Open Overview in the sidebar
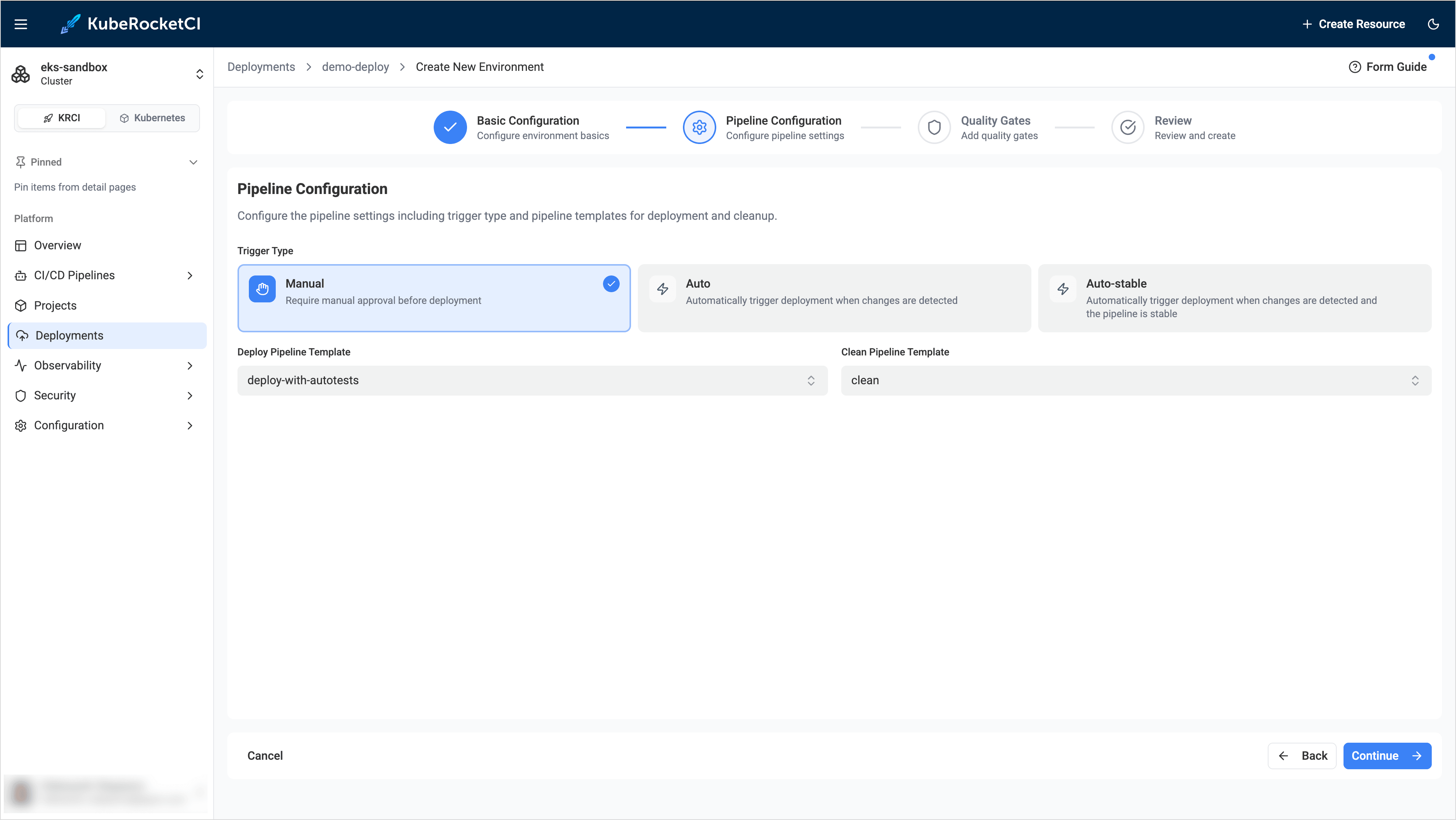This screenshot has width=1456, height=820. (107, 246)
